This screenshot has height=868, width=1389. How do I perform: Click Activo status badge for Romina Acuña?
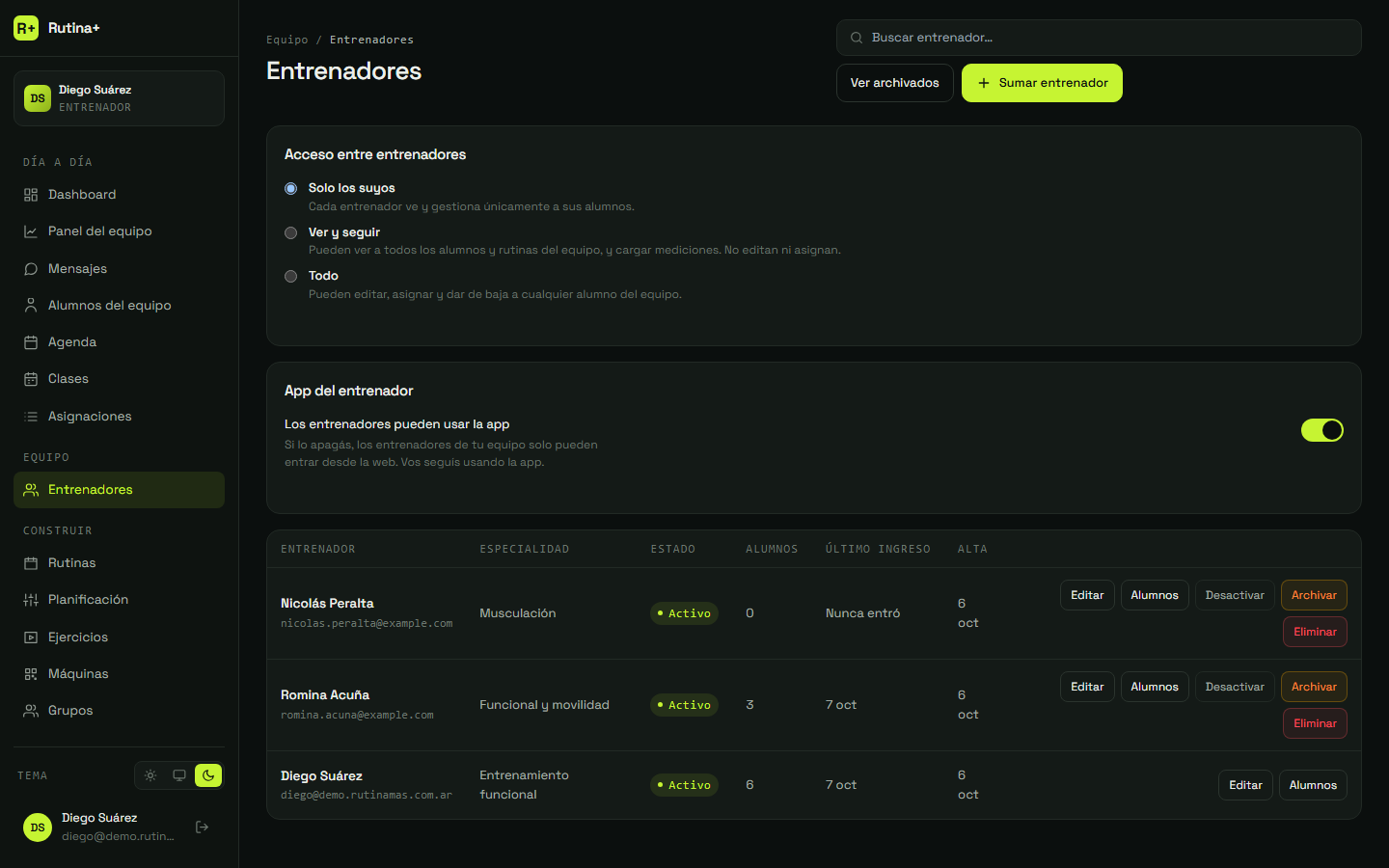tap(684, 705)
